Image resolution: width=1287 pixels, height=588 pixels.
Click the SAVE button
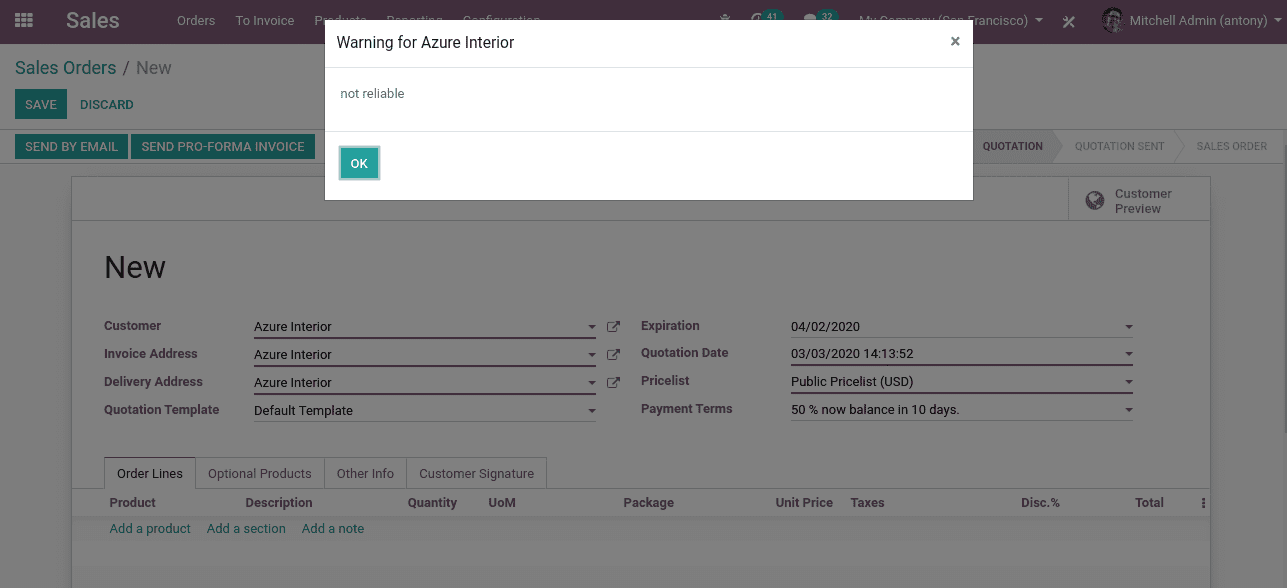point(41,104)
